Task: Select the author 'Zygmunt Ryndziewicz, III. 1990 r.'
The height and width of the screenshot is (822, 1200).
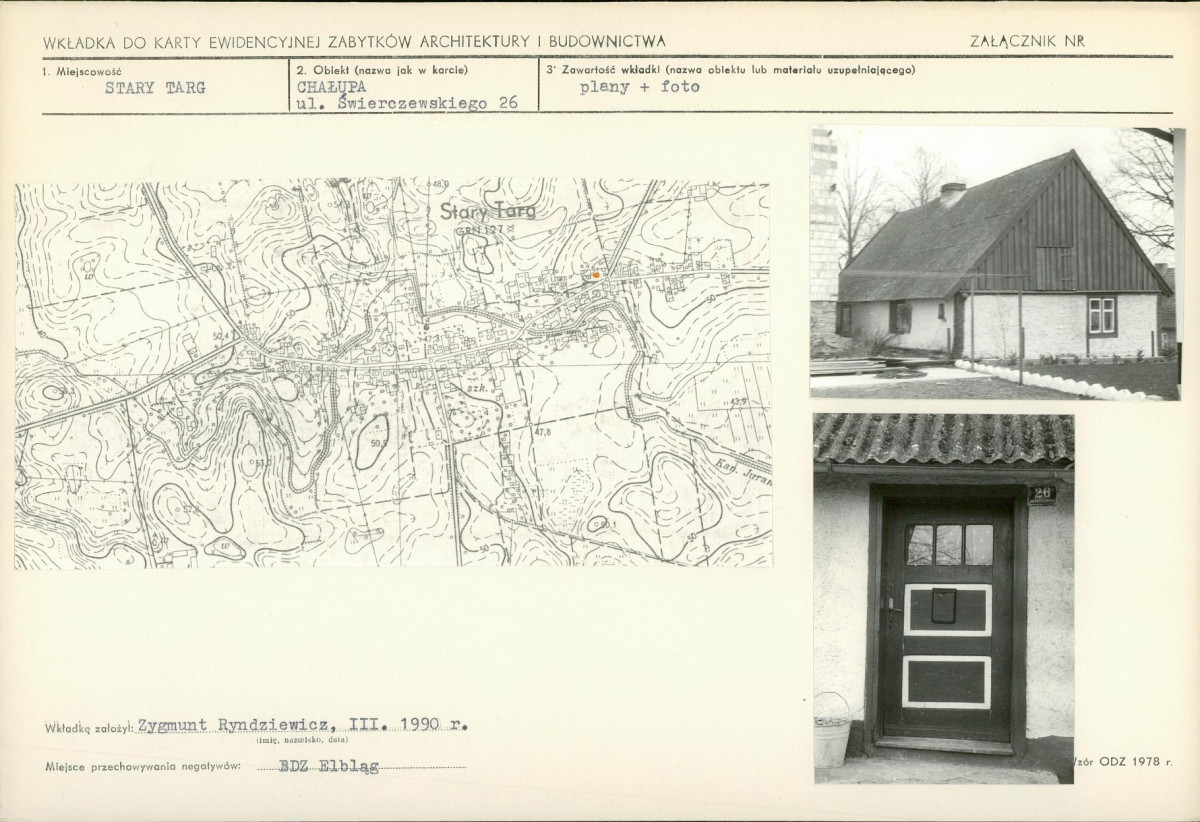Action: tap(302, 725)
